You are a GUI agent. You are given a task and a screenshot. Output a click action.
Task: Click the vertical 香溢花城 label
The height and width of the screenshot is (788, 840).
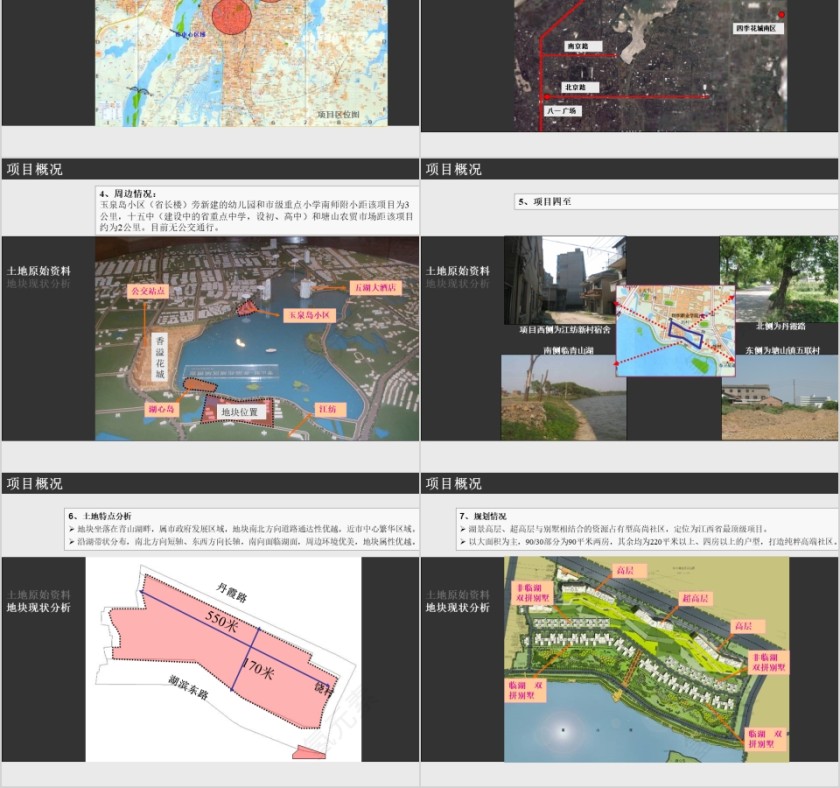point(159,358)
